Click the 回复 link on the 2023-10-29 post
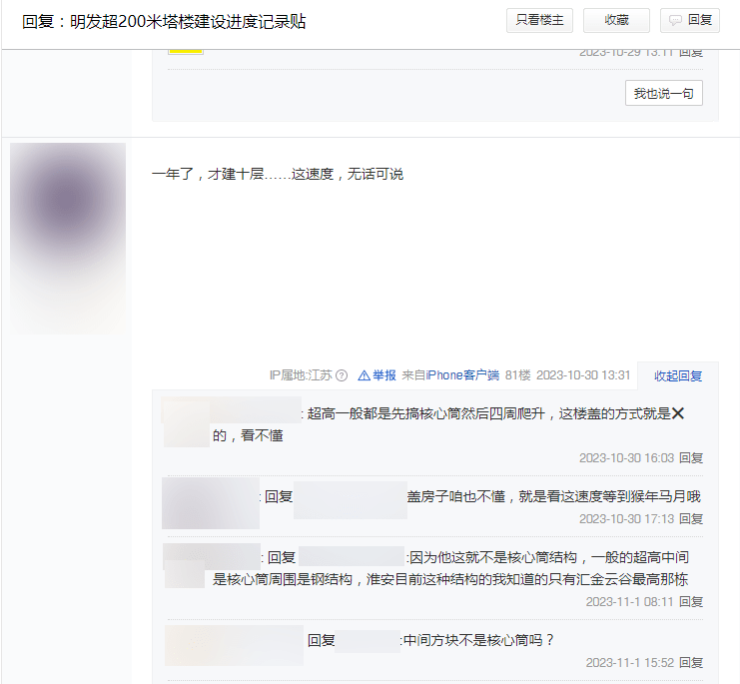Viewport: 740px width, 684px height. click(691, 52)
